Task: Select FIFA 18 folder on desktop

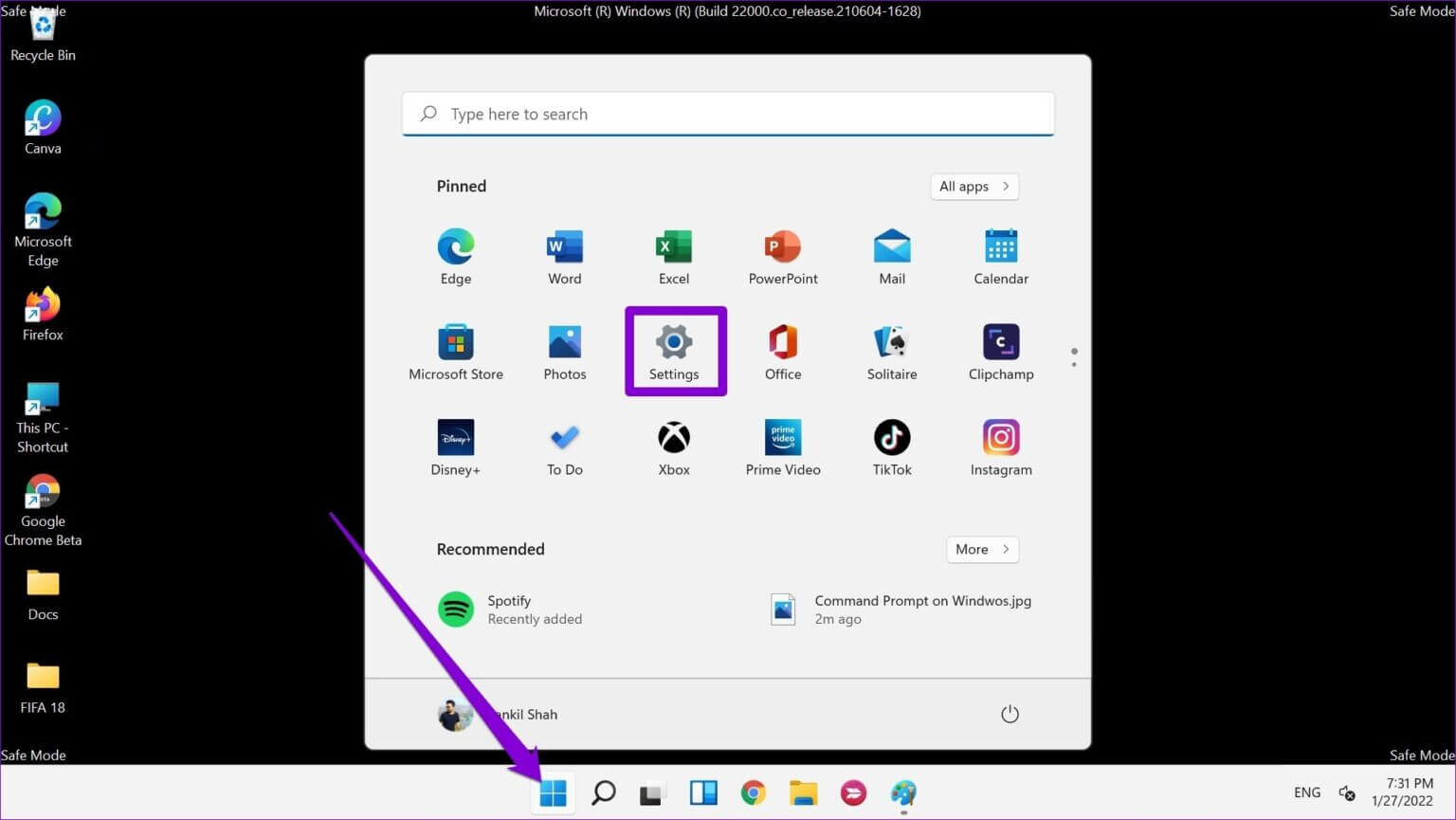Action: [43, 688]
